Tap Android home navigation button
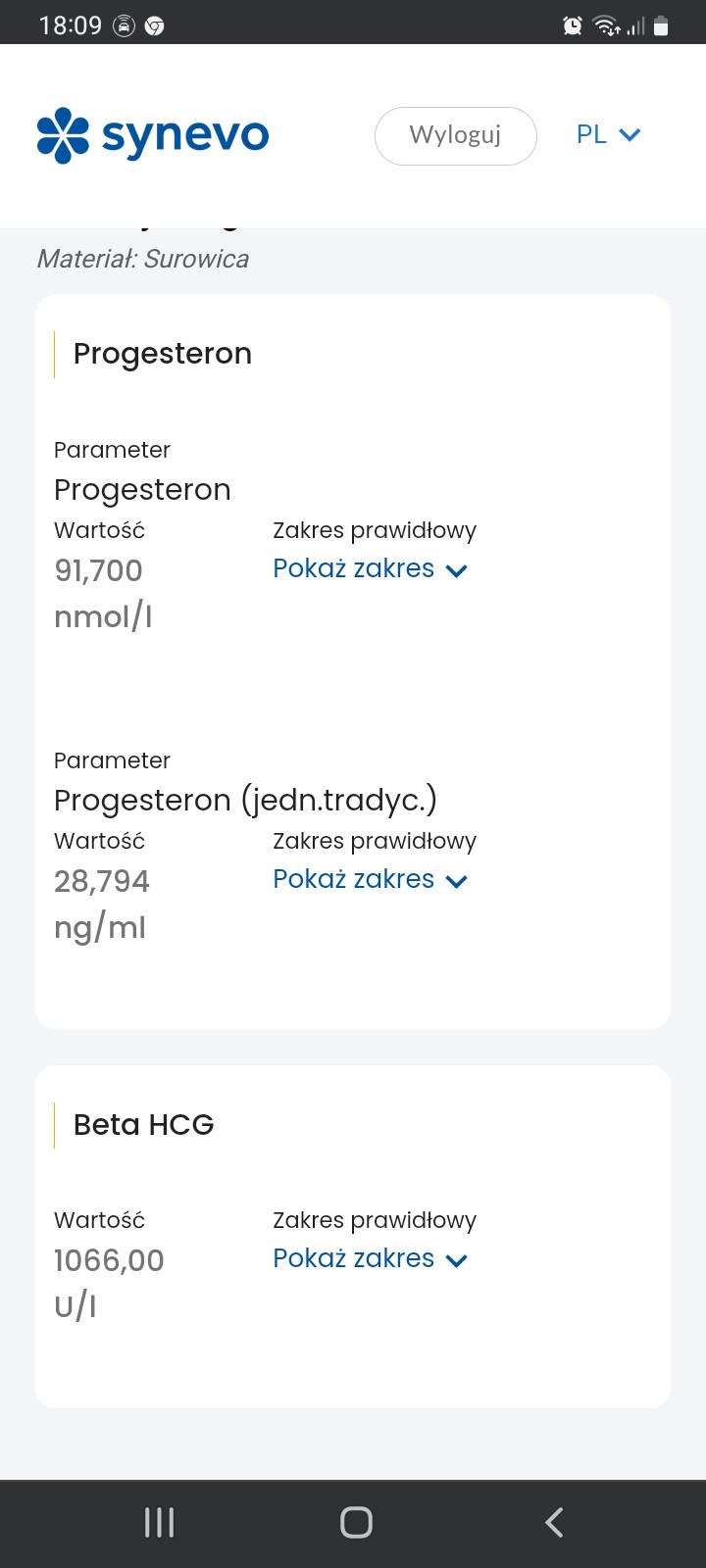 pyautogui.click(x=356, y=1522)
